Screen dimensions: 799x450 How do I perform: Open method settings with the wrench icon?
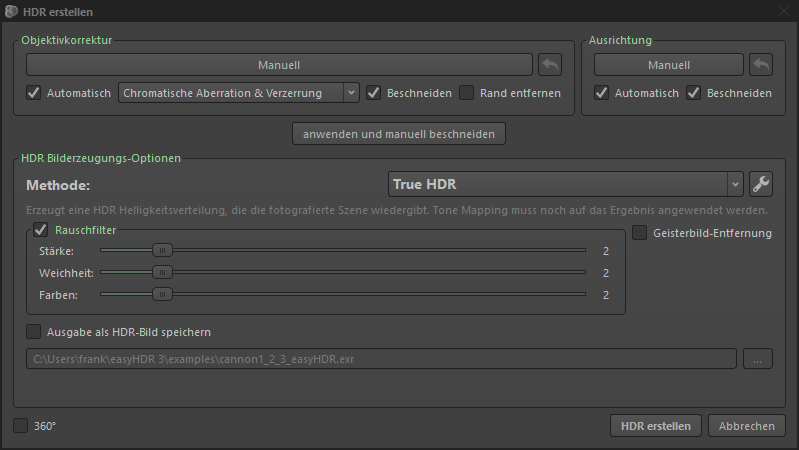[761, 184]
